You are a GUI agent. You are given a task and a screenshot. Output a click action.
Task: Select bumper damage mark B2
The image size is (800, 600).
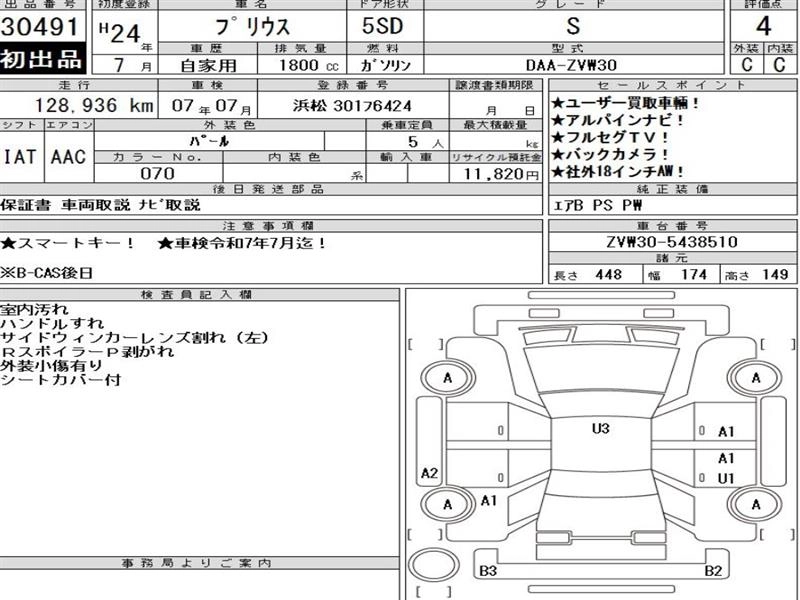(x=713, y=571)
